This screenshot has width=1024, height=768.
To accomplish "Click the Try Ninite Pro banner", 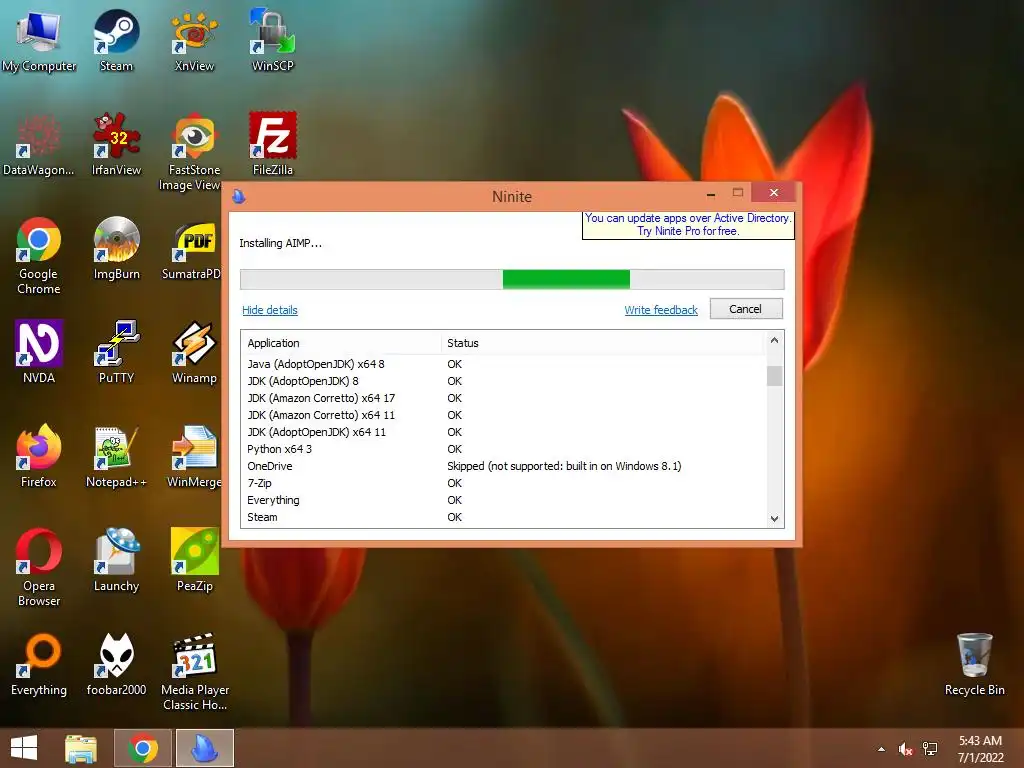I will [x=688, y=225].
